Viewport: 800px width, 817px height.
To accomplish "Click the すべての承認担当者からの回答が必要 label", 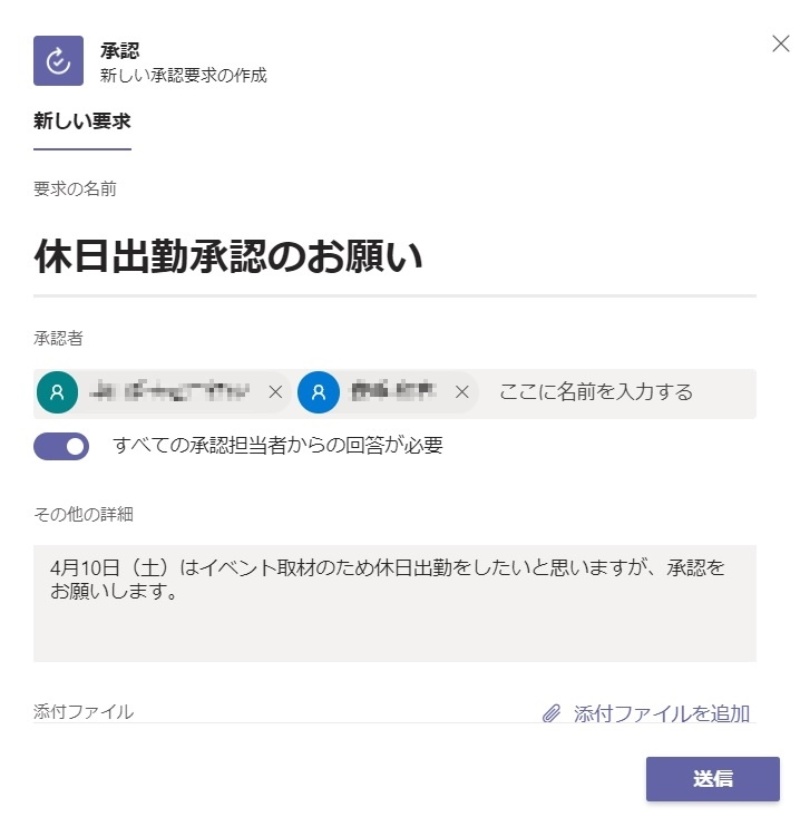I will (x=278, y=446).
